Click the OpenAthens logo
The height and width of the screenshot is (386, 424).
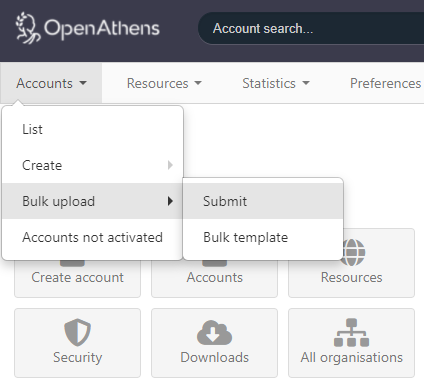pyautogui.click(x=88, y=28)
